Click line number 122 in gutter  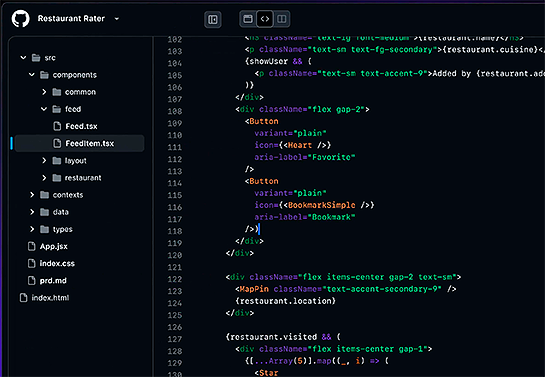pos(175,279)
